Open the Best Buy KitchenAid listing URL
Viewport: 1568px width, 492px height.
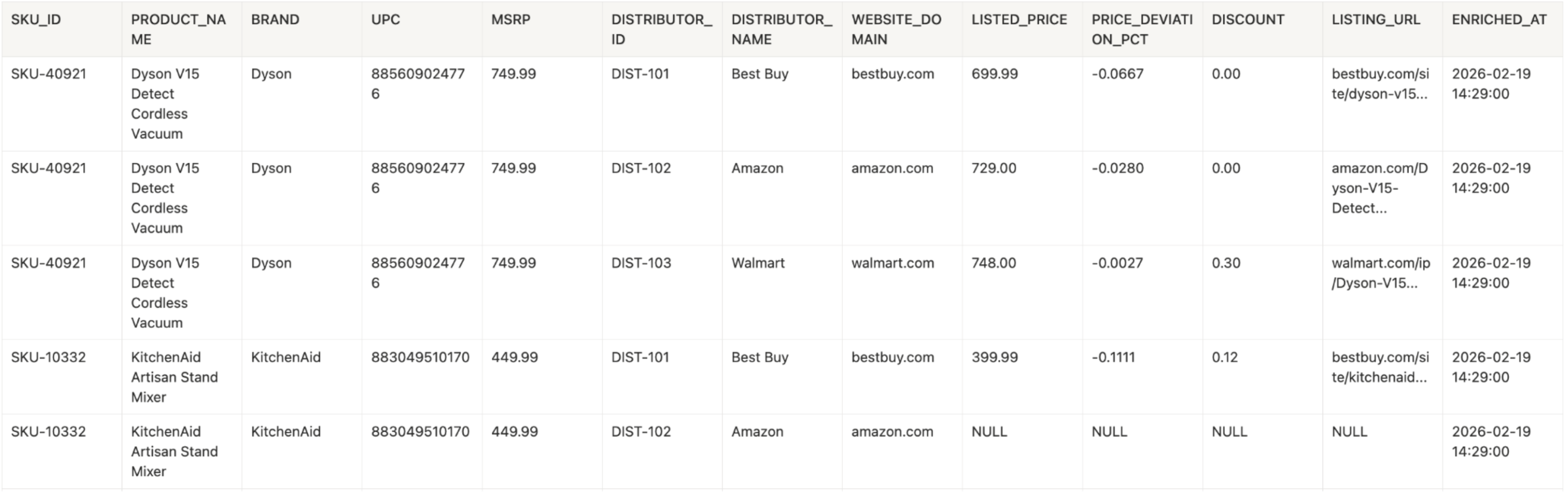tap(1380, 367)
